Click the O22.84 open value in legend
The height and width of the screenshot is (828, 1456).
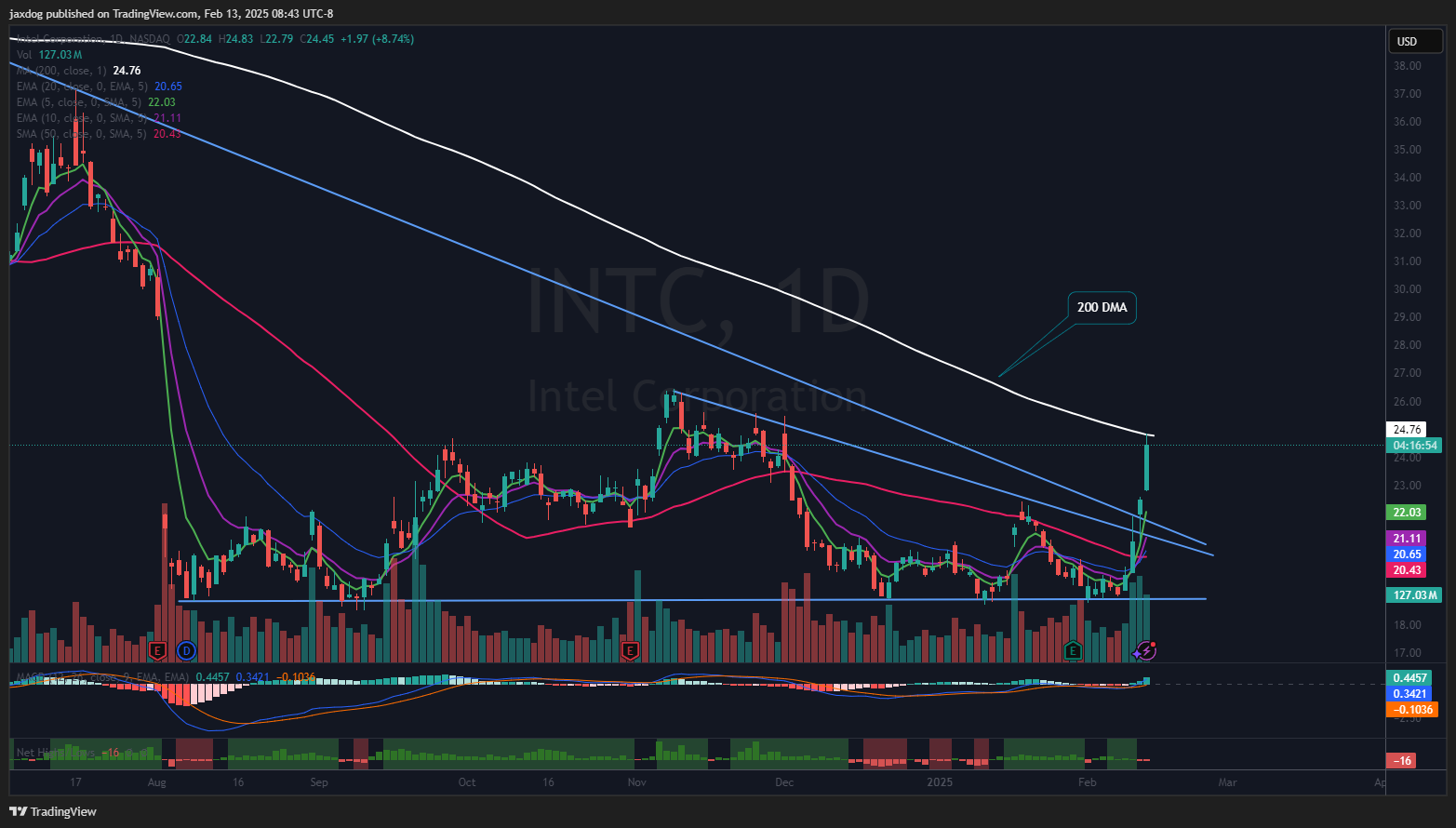(194, 39)
